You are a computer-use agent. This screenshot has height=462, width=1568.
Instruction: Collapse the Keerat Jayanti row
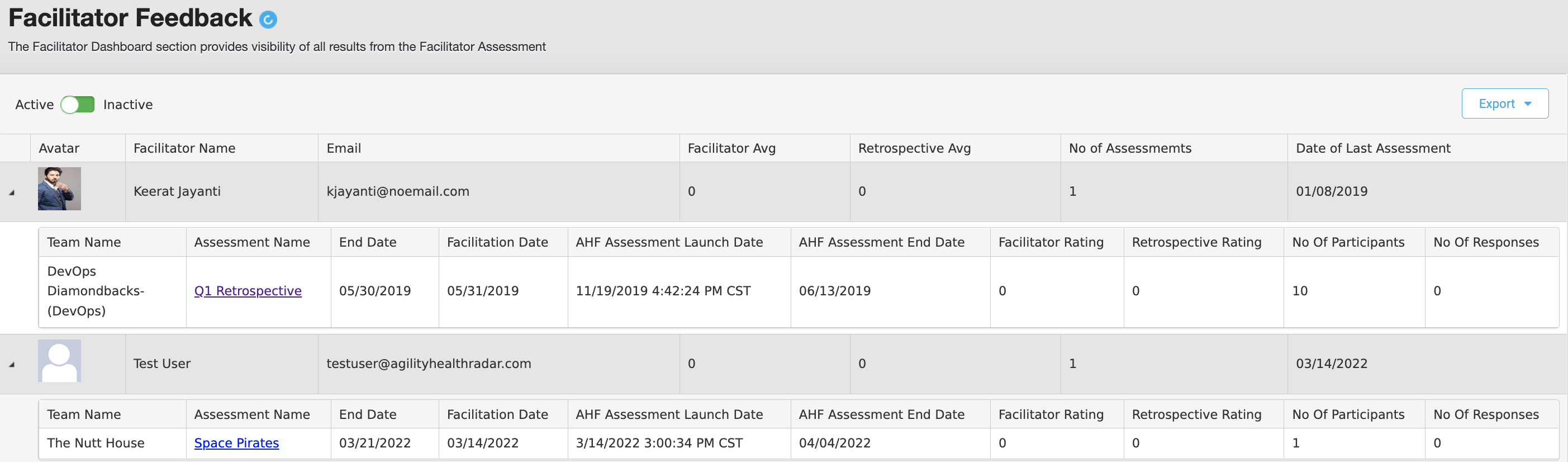(x=12, y=192)
